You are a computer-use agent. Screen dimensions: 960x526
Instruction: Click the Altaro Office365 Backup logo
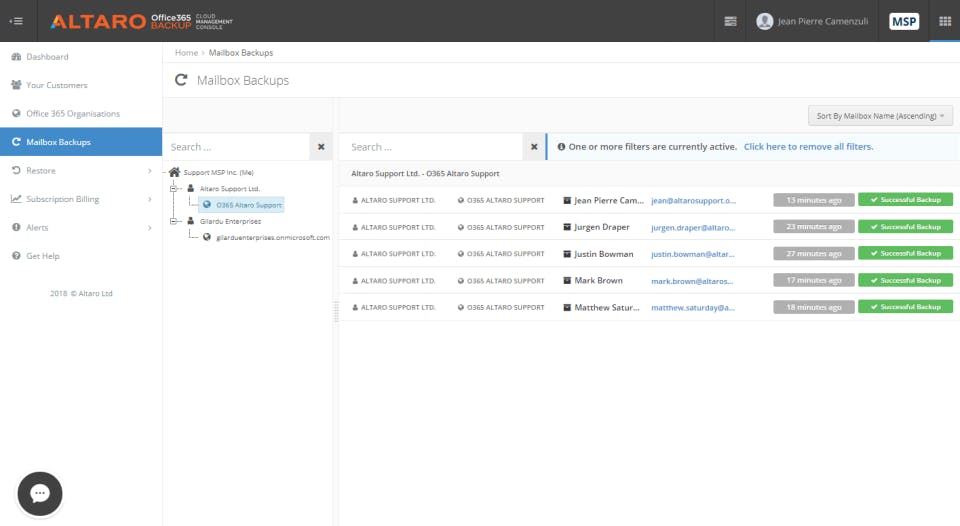(141, 21)
